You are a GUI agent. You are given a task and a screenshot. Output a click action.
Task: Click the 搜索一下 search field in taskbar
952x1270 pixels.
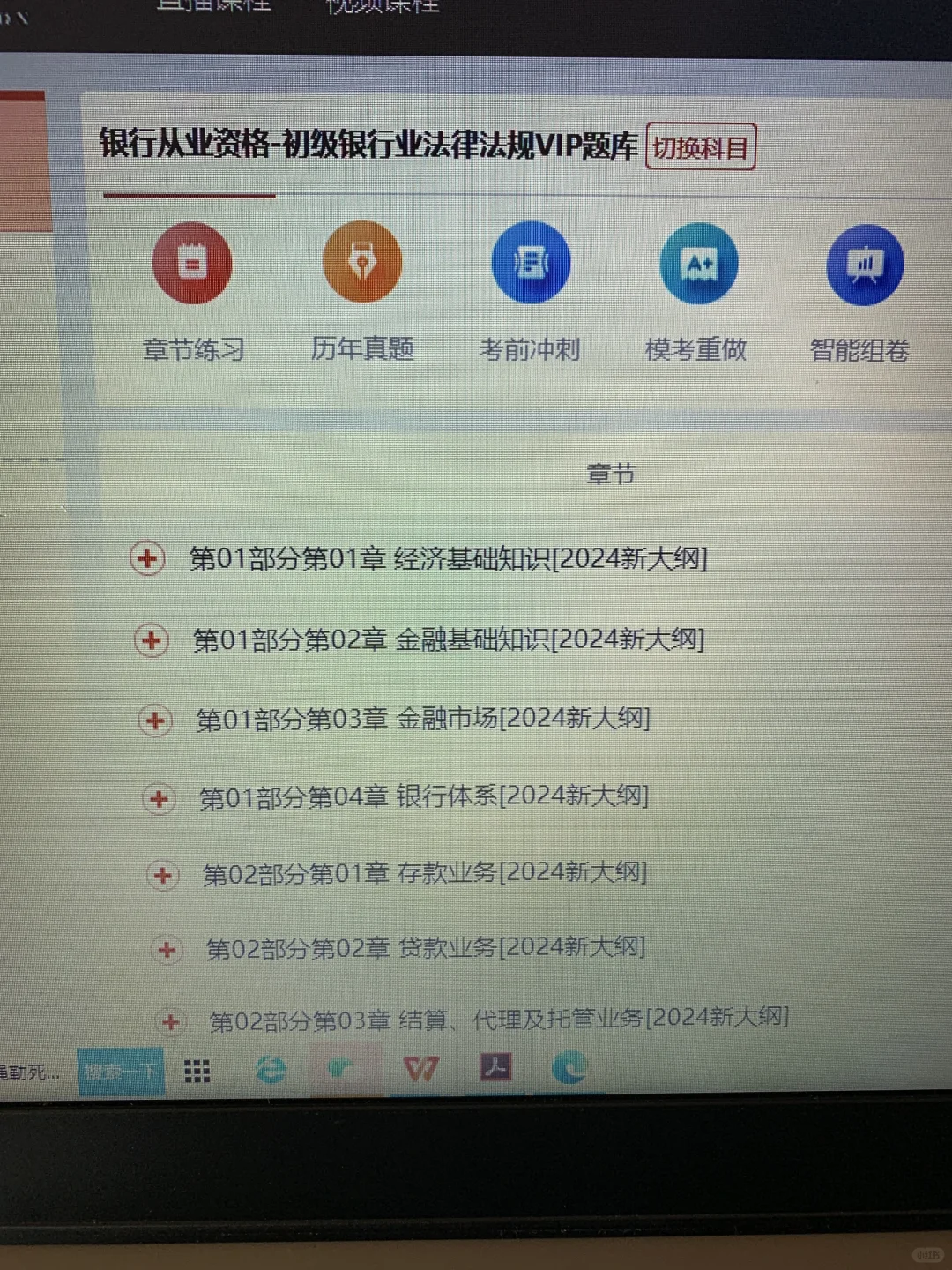pos(121,1070)
